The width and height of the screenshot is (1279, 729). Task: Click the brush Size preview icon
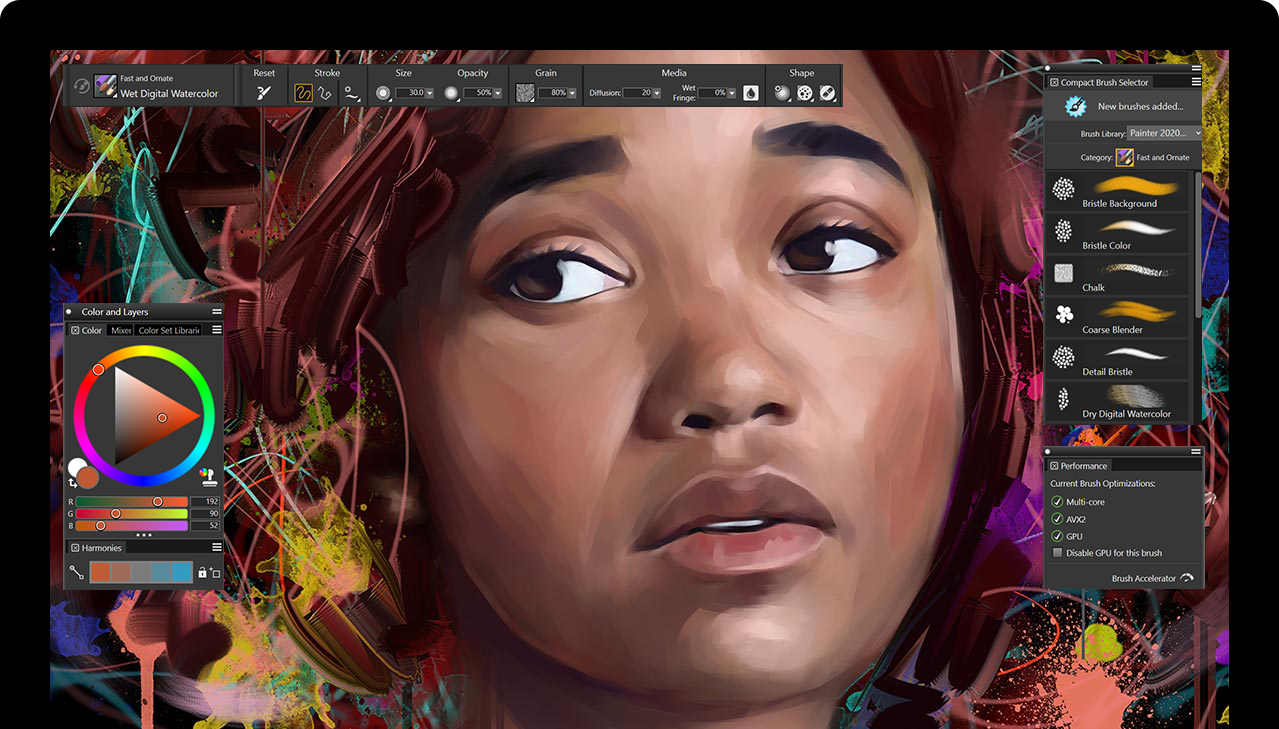383,93
